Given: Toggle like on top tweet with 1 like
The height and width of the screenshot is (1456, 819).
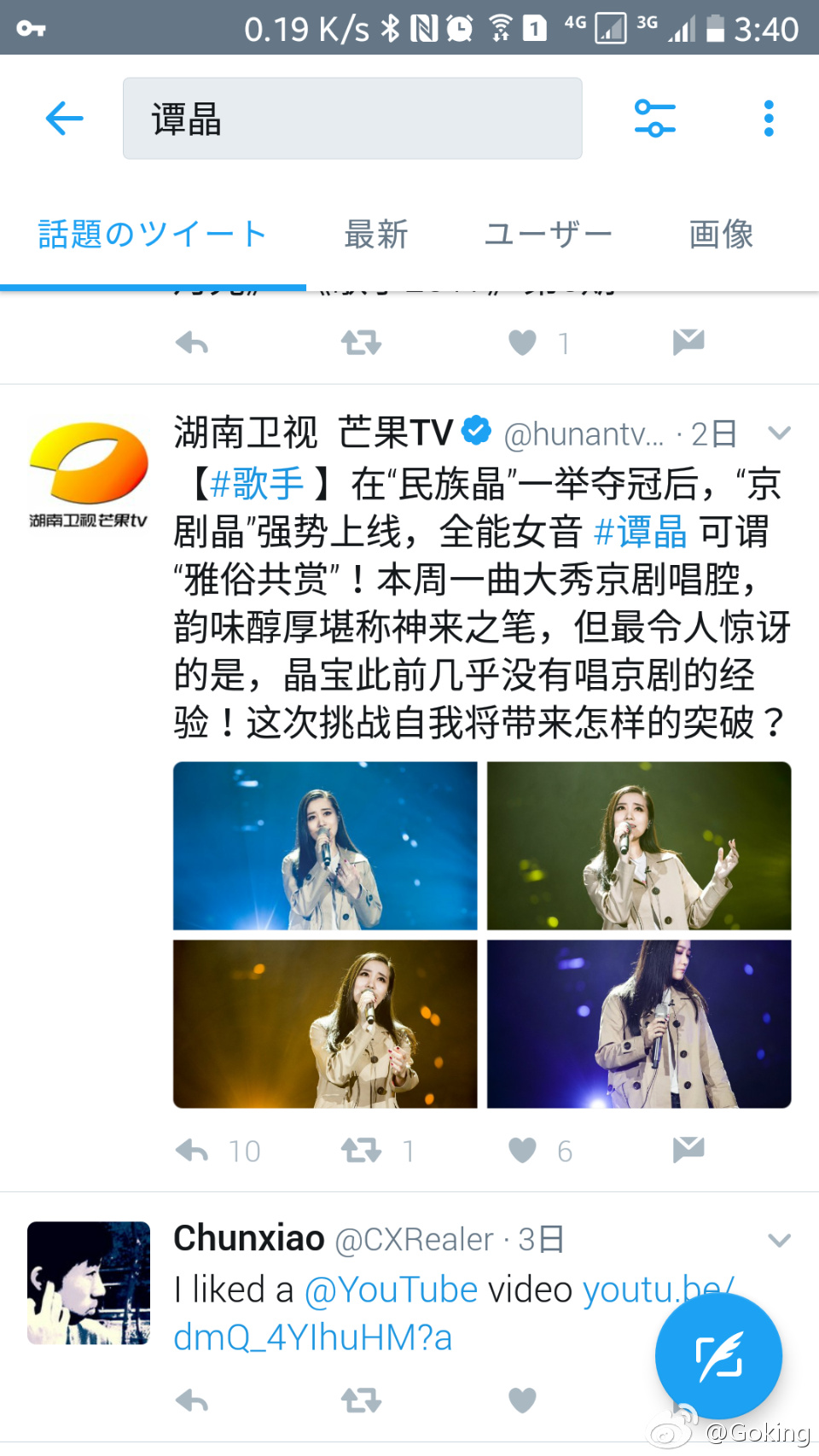Looking at the screenshot, I should 522,342.
